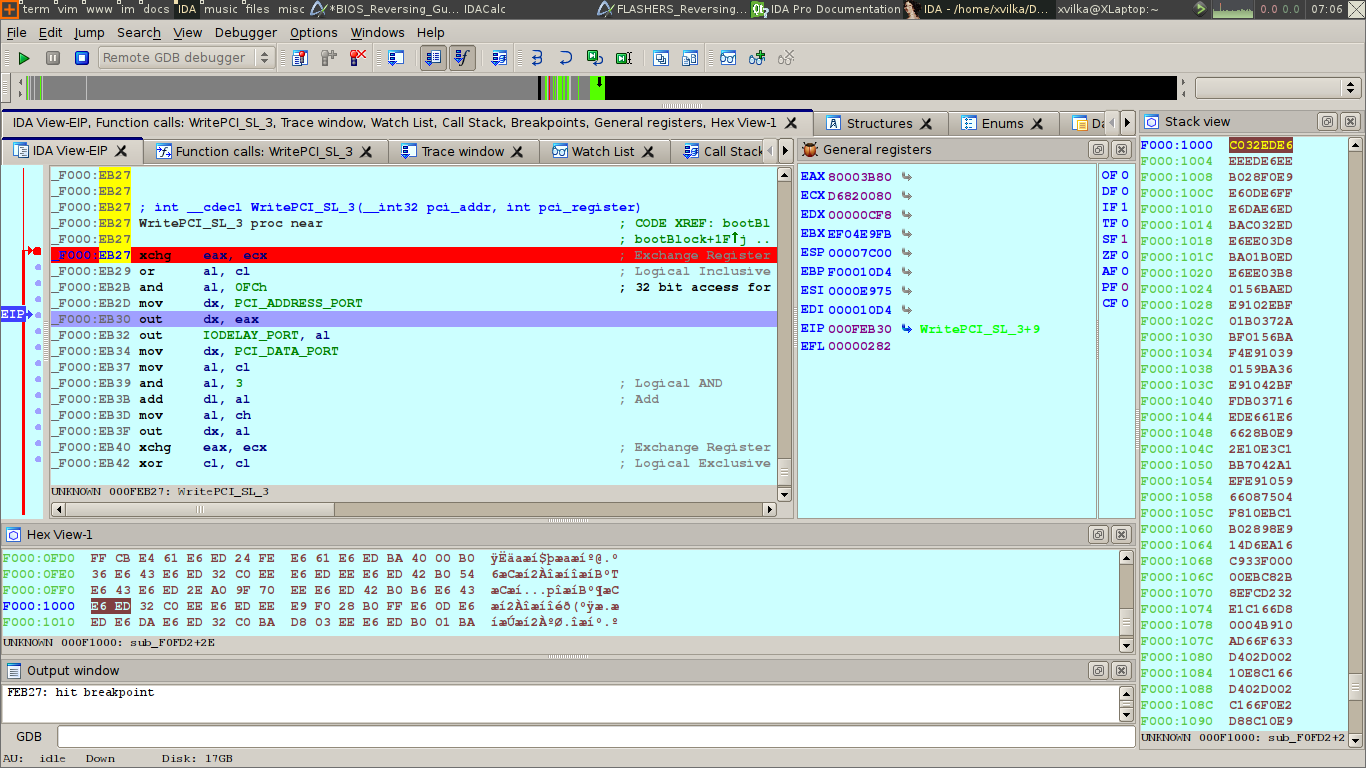Start the debugger process with green play icon
The width and height of the screenshot is (1366, 768).
(24, 58)
